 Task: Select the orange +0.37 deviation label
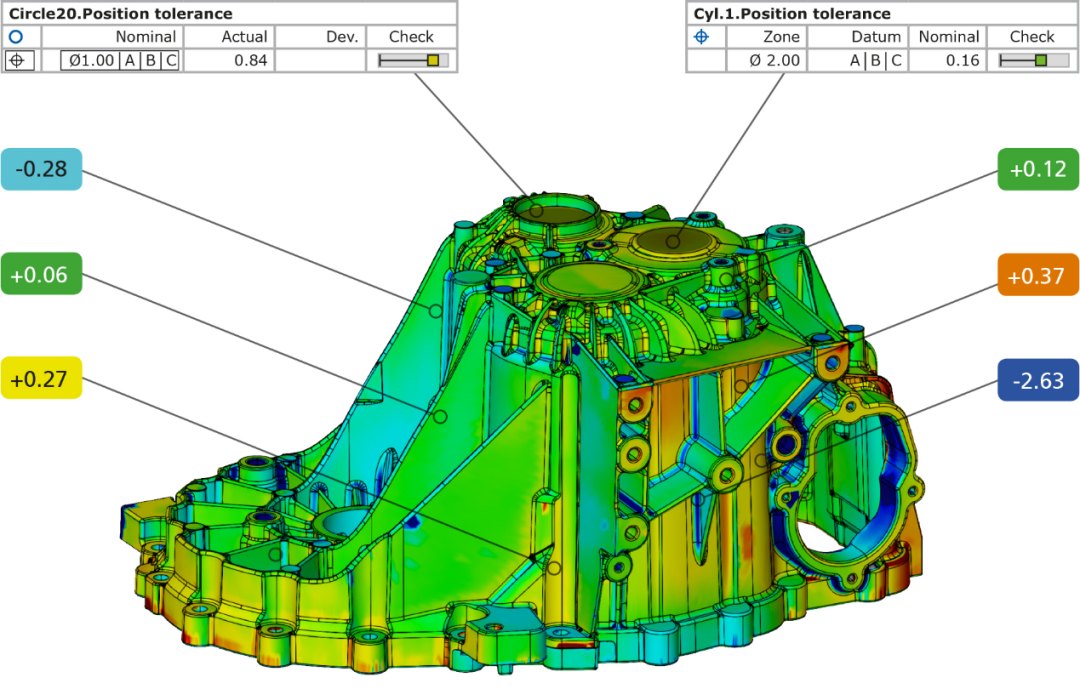tap(1038, 275)
